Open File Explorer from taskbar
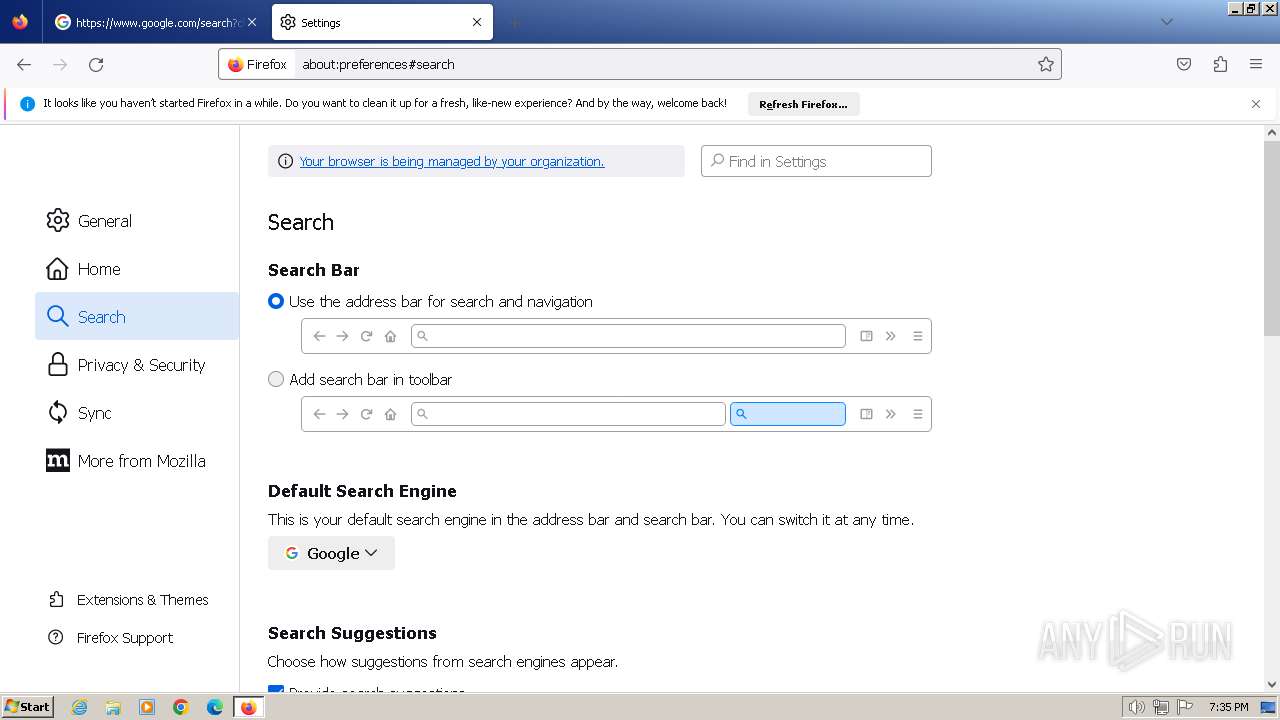Image resolution: width=1280 pixels, height=720 pixels. click(x=113, y=707)
